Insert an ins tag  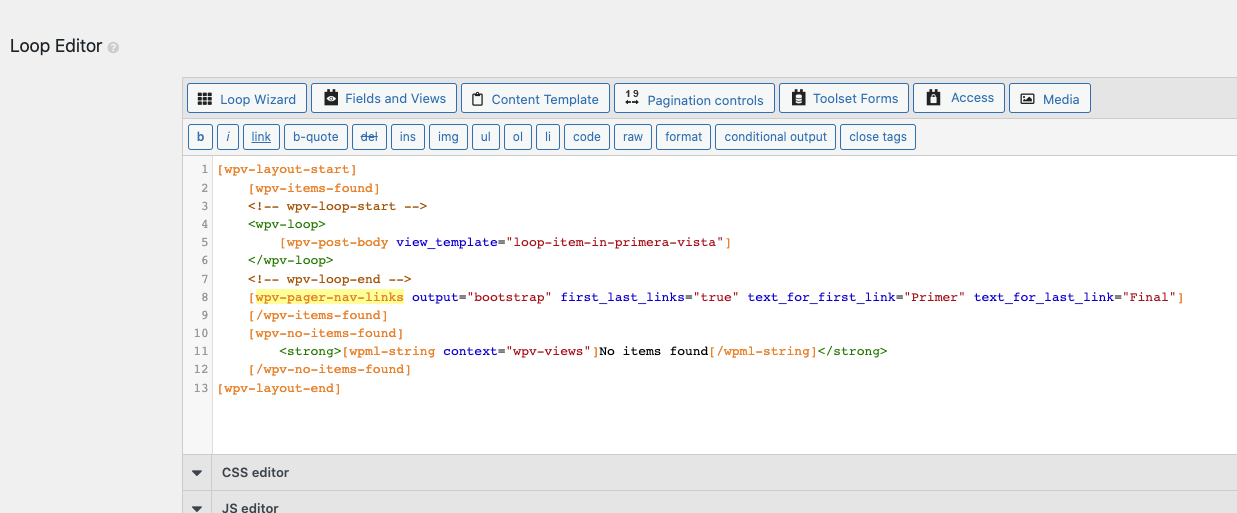(408, 137)
